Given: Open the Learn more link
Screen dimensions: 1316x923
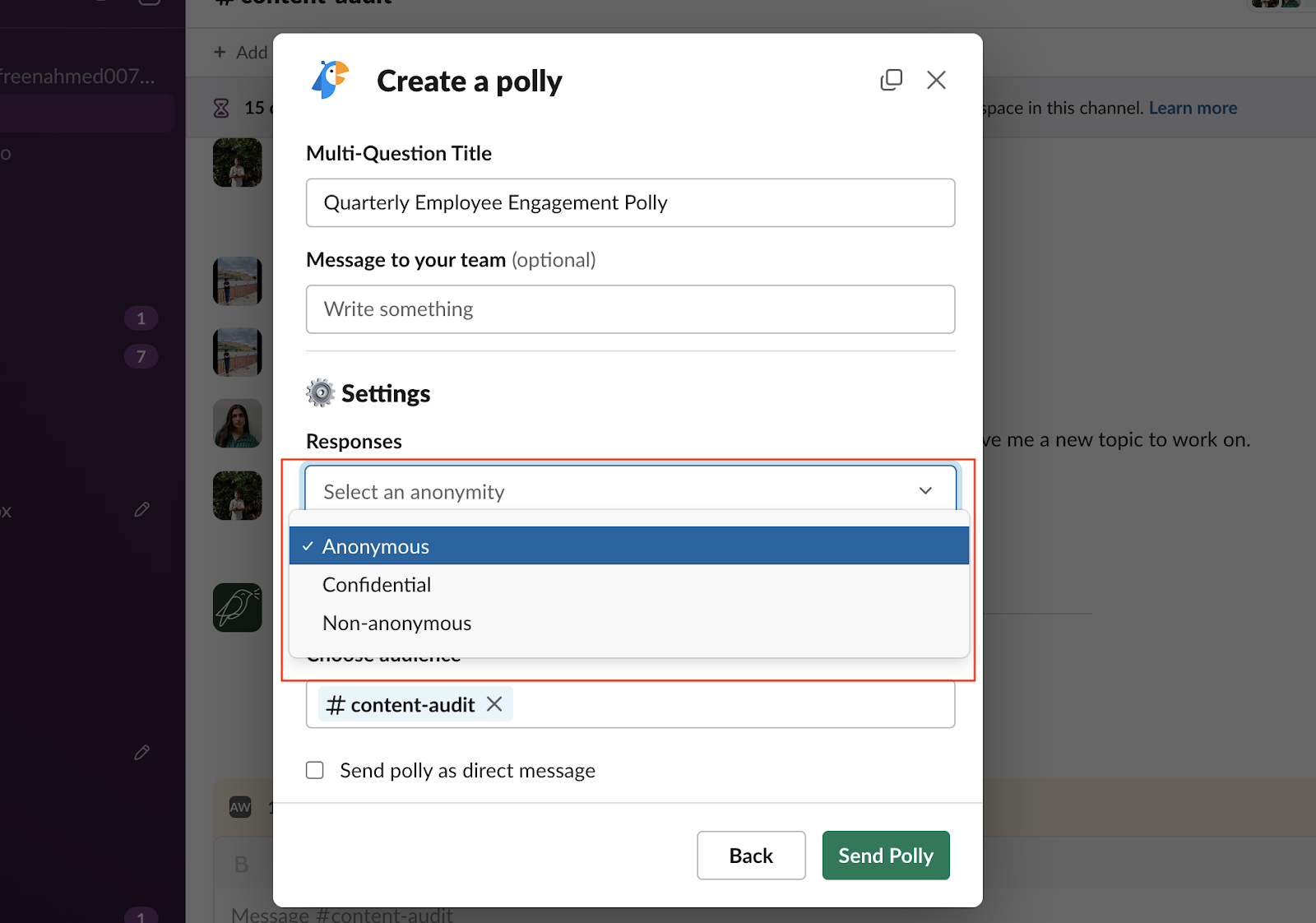Looking at the screenshot, I should click(1193, 107).
